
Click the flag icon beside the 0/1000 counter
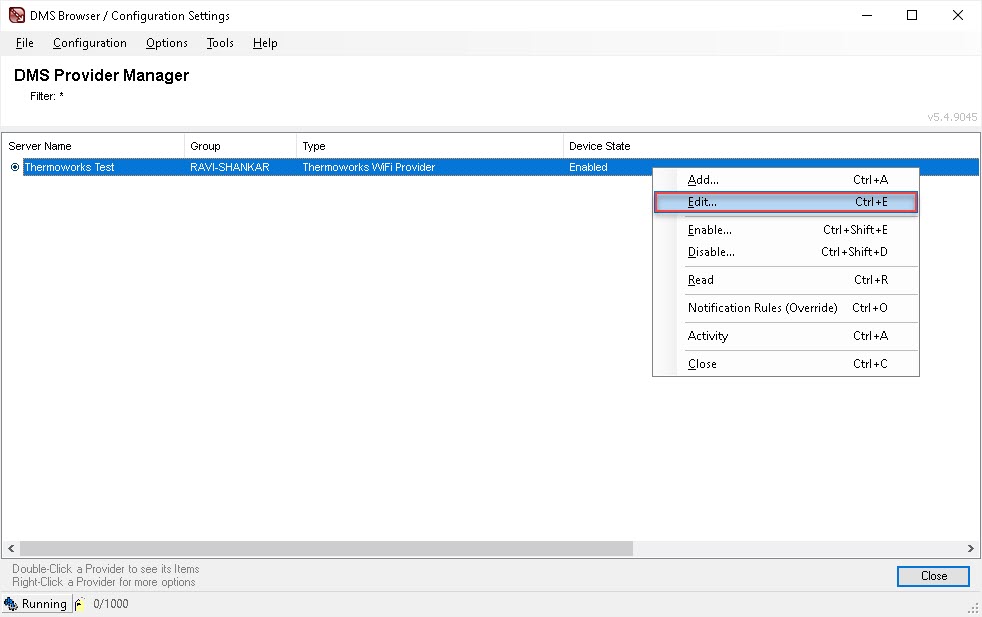pyautogui.click(x=79, y=604)
